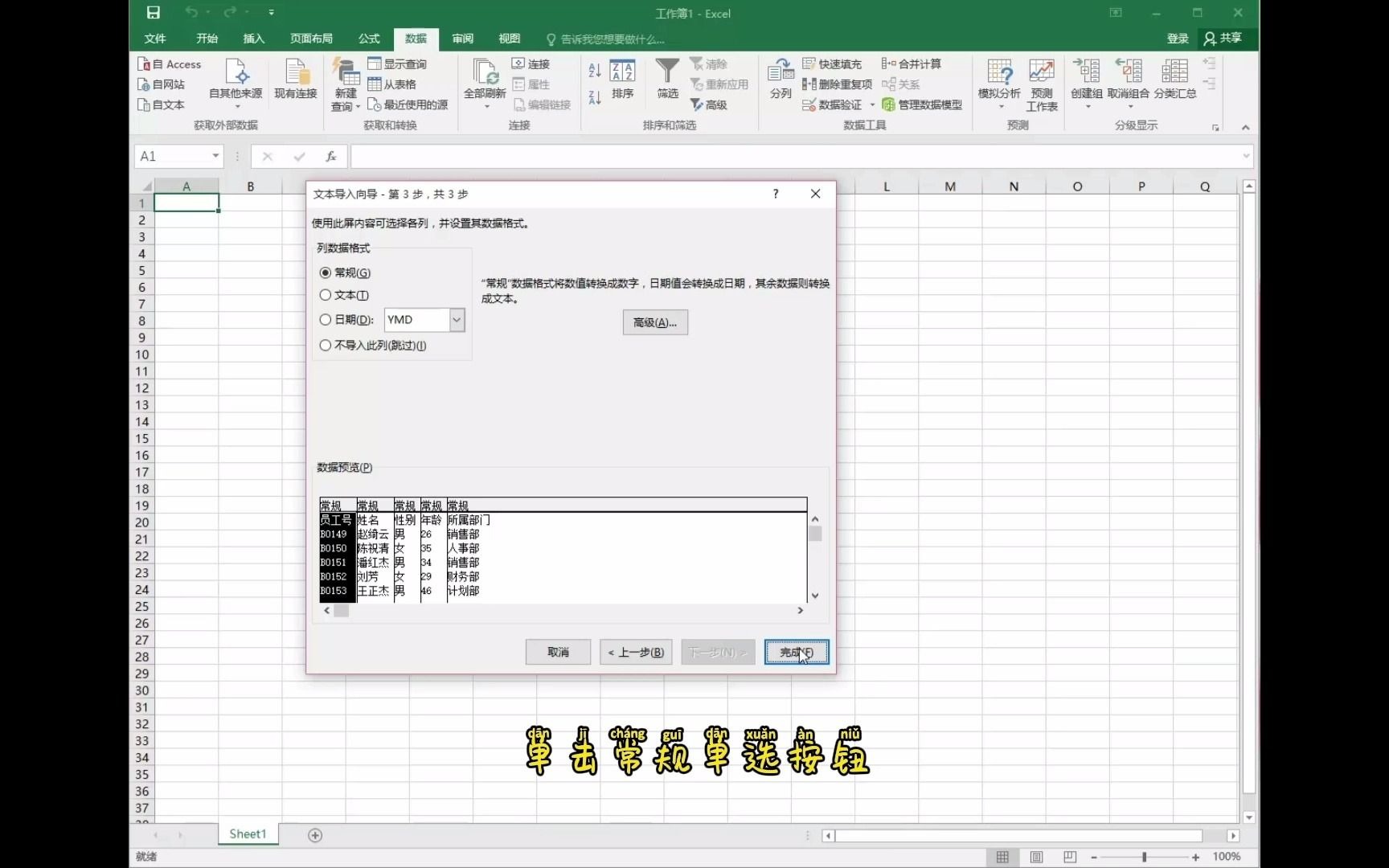Select the Date (日期) radio button
Viewport: 1389px width, 868px height.
click(326, 320)
